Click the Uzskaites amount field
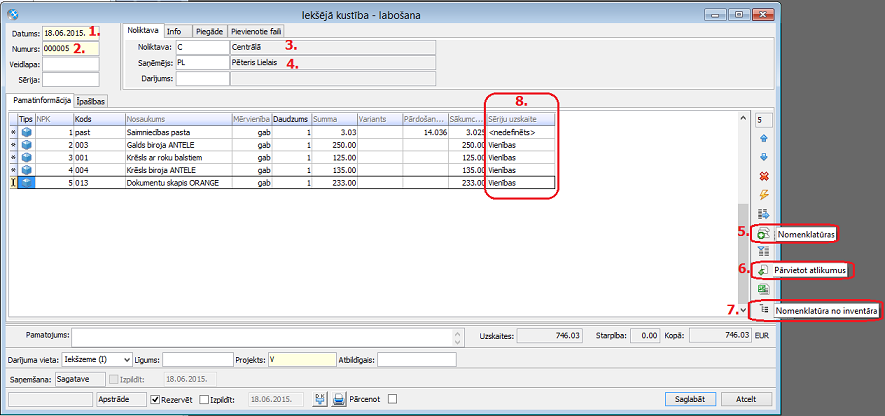Screen dimensions: 885x416 550,335
